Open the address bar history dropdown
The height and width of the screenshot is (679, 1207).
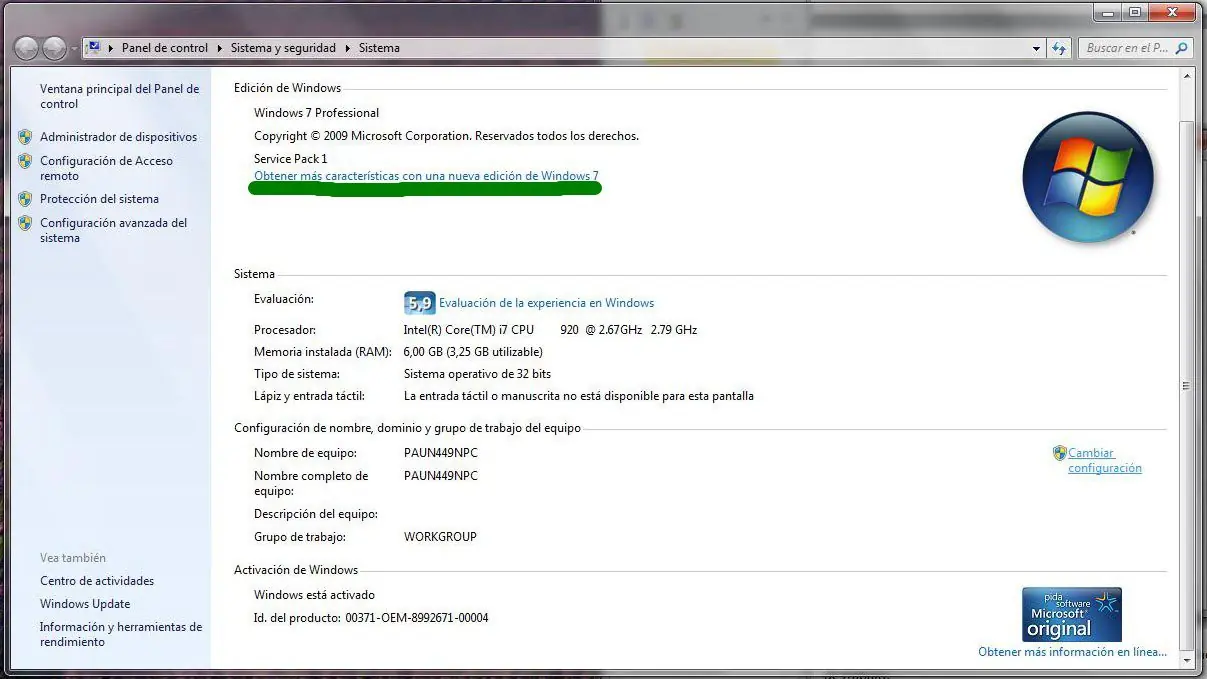click(1037, 47)
